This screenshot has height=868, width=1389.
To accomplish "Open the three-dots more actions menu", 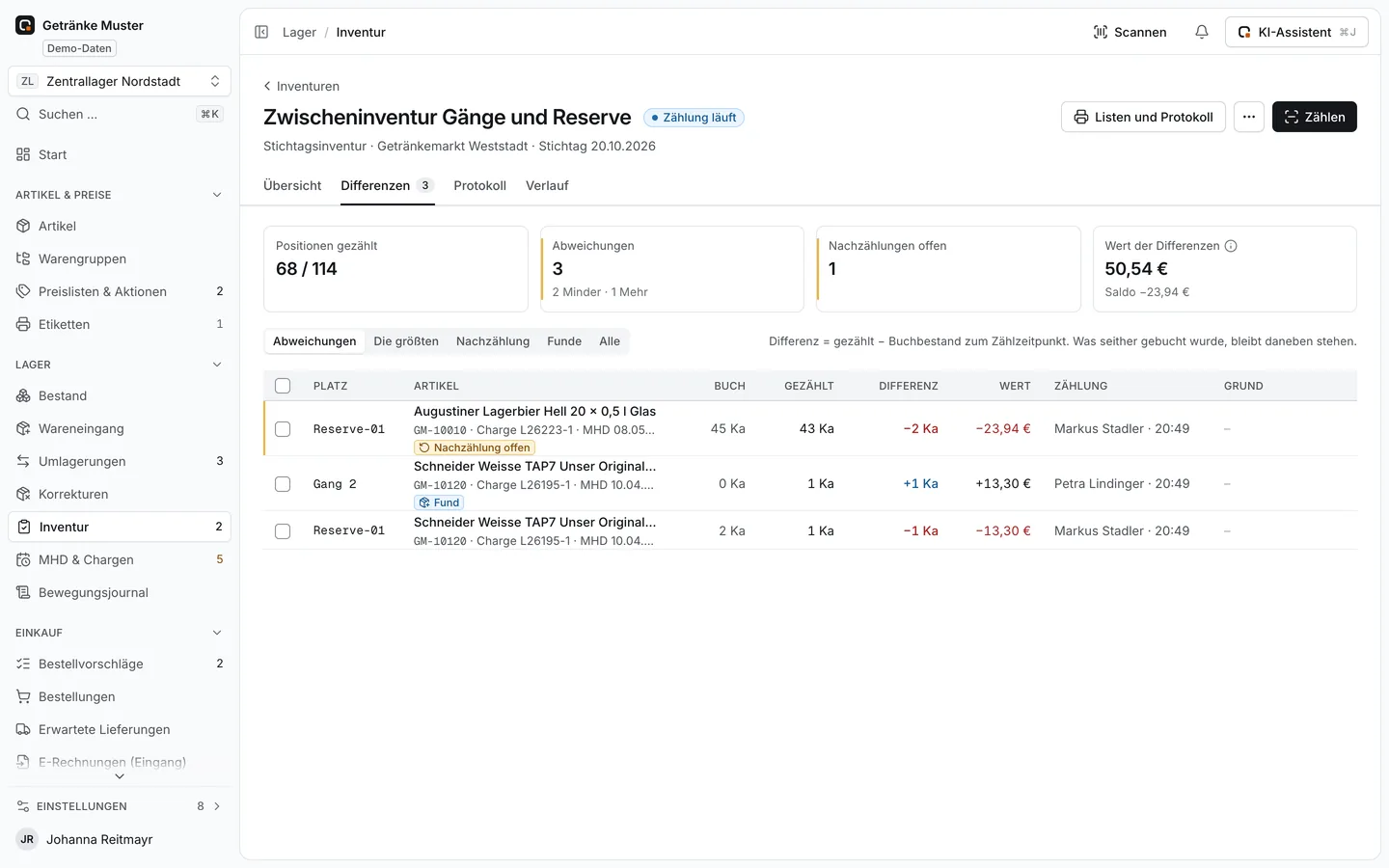I will click(1249, 117).
